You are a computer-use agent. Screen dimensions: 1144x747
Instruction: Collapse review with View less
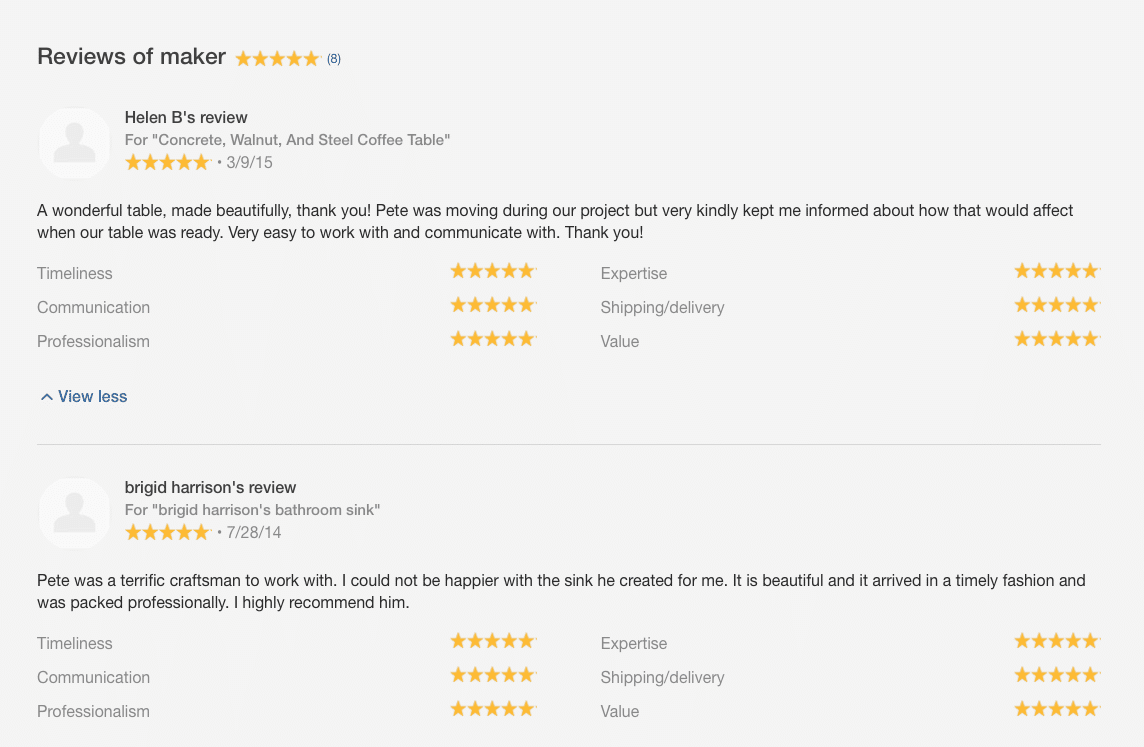pos(92,397)
